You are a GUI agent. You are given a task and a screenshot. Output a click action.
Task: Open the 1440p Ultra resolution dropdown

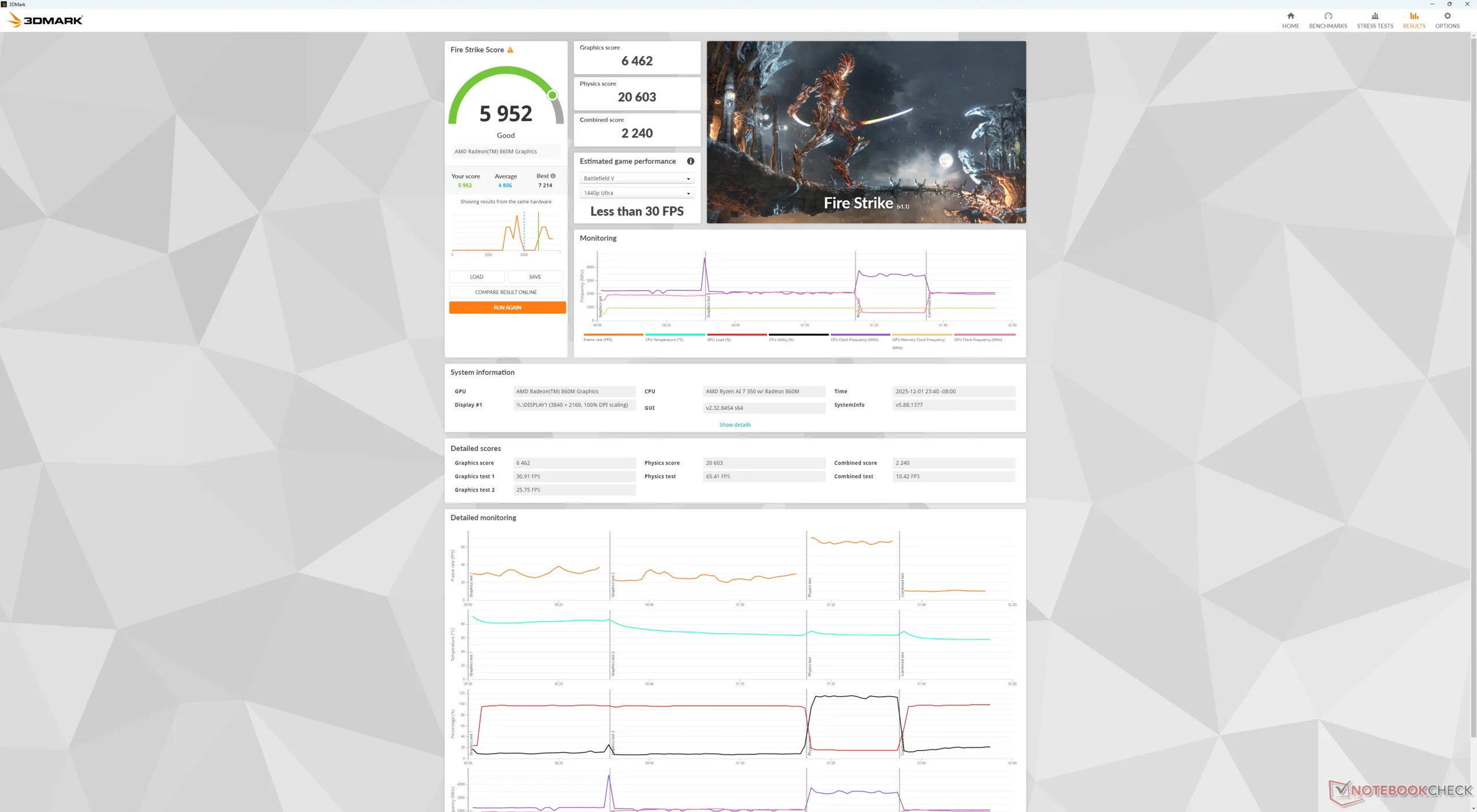pos(636,193)
